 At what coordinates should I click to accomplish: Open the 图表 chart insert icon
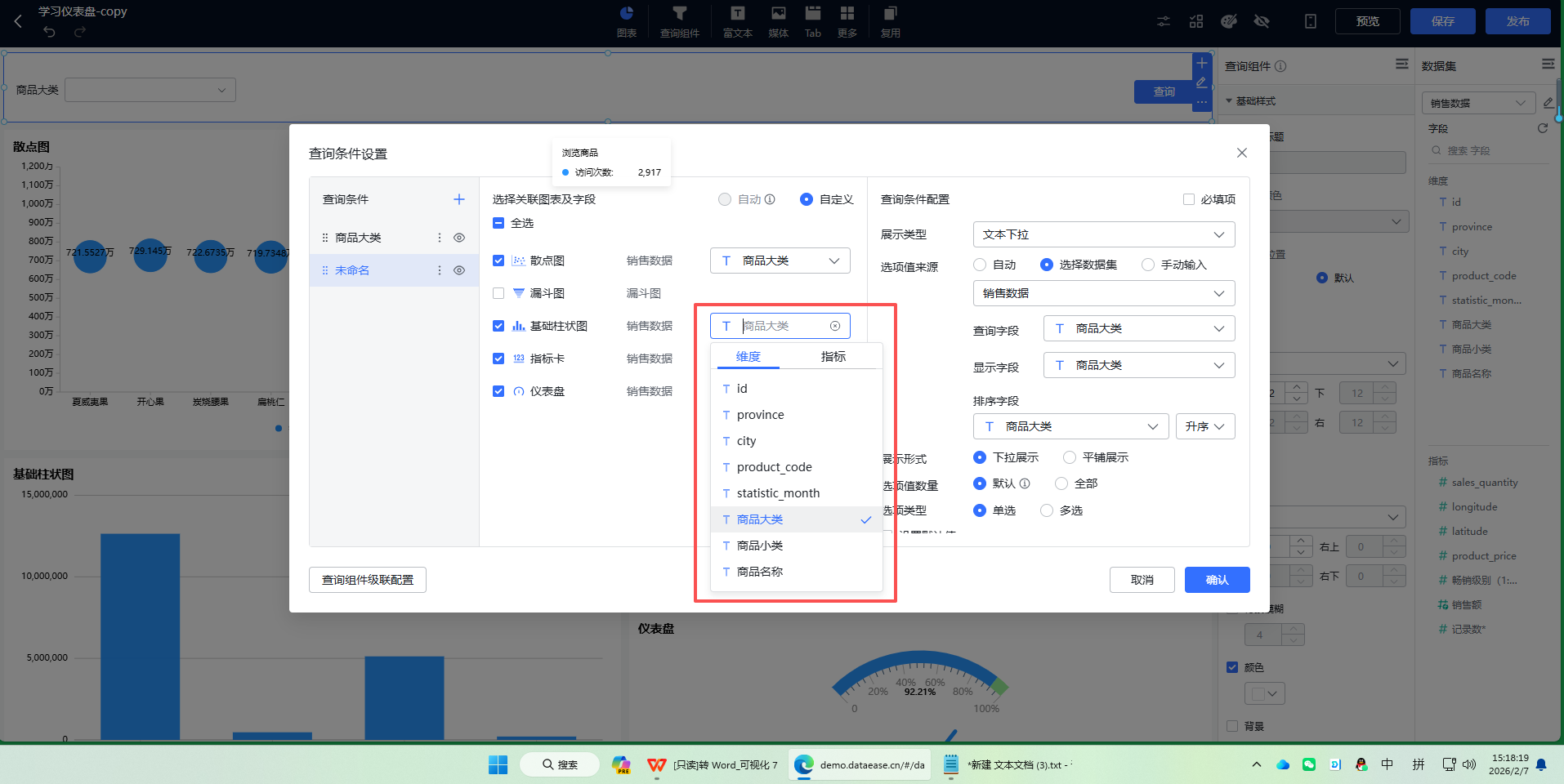(627, 21)
